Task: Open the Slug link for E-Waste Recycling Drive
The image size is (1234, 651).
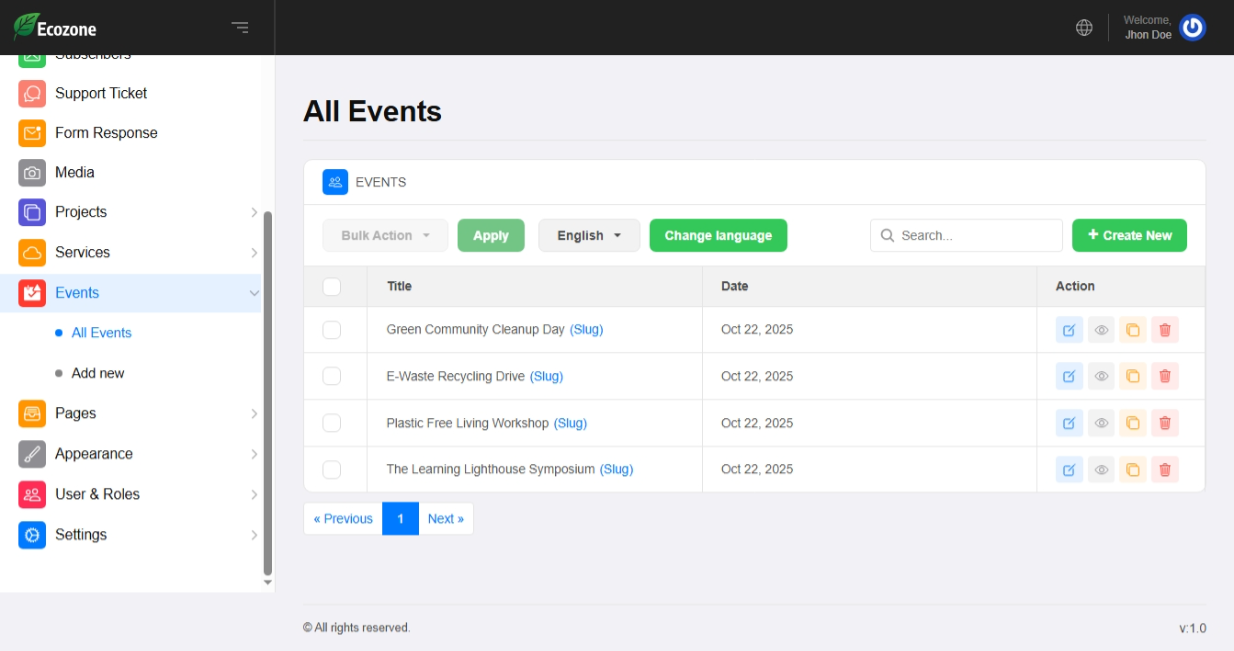Action: (x=546, y=376)
